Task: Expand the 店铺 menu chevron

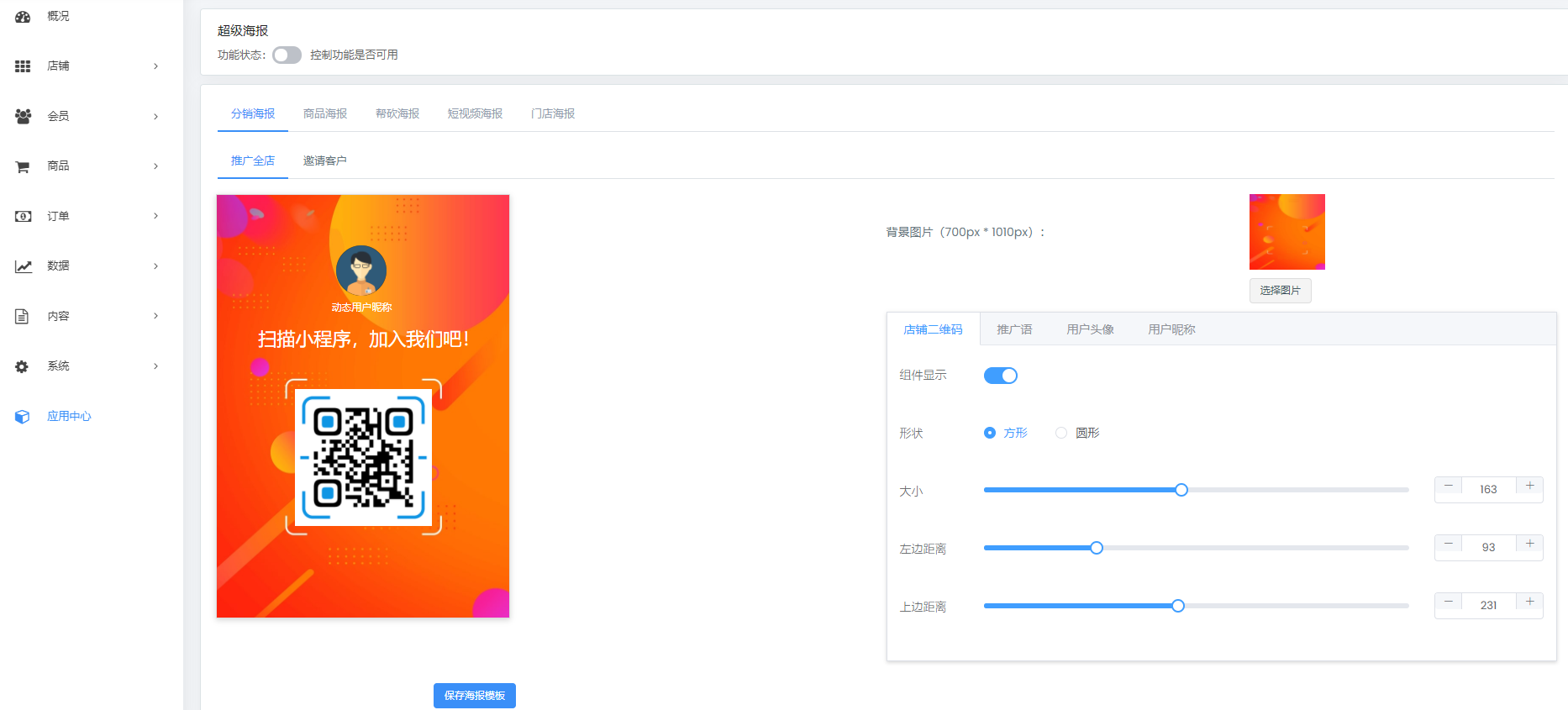Action: (x=155, y=66)
